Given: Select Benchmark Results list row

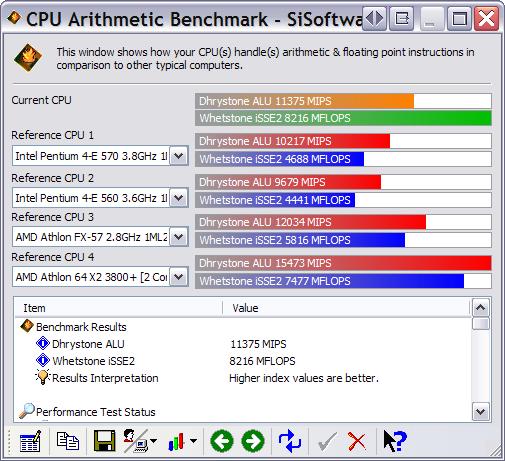Looking at the screenshot, I should (x=243, y=327).
